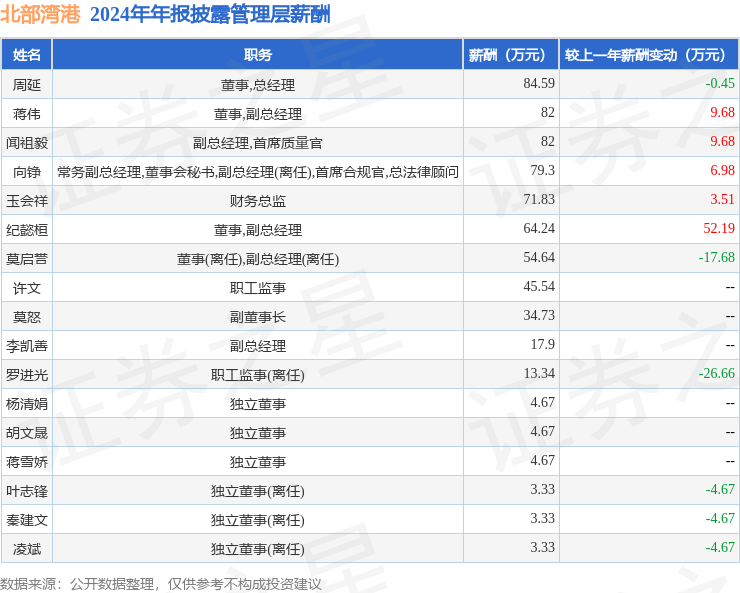Click 李凯善's position 副总经理

coord(258,346)
